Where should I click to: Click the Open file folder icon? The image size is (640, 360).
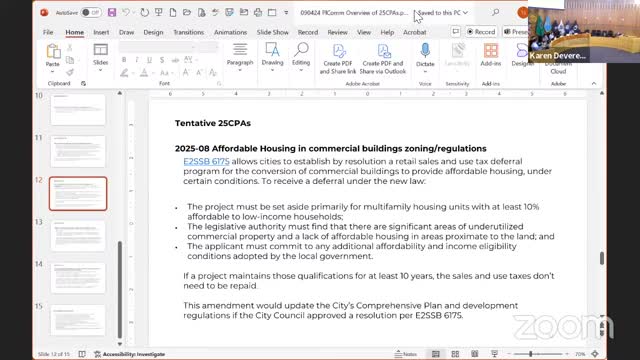pos(187,12)
